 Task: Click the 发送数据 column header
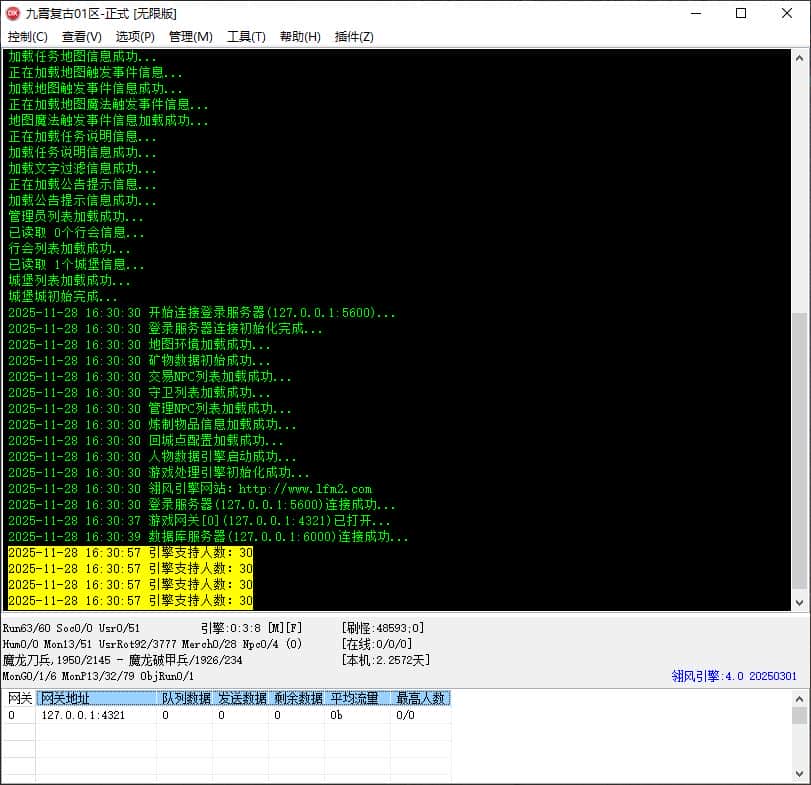point(241,698)
